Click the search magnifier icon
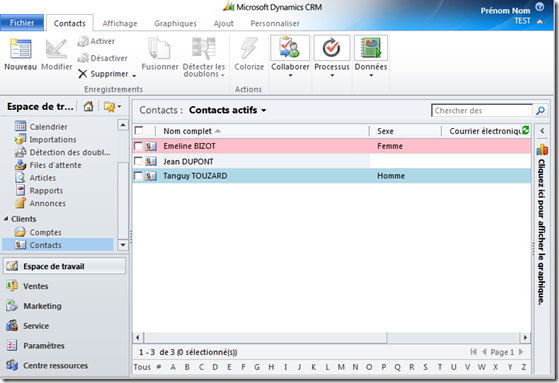This screenshot has width=559, height=383. (540, 111)
